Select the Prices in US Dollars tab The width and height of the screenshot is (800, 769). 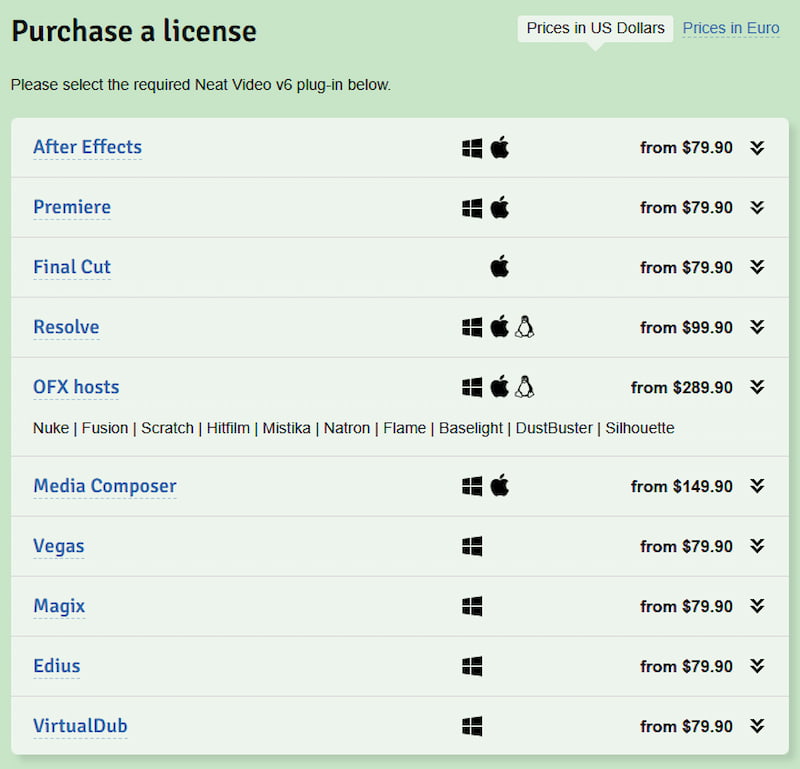(x=595, y=28)
